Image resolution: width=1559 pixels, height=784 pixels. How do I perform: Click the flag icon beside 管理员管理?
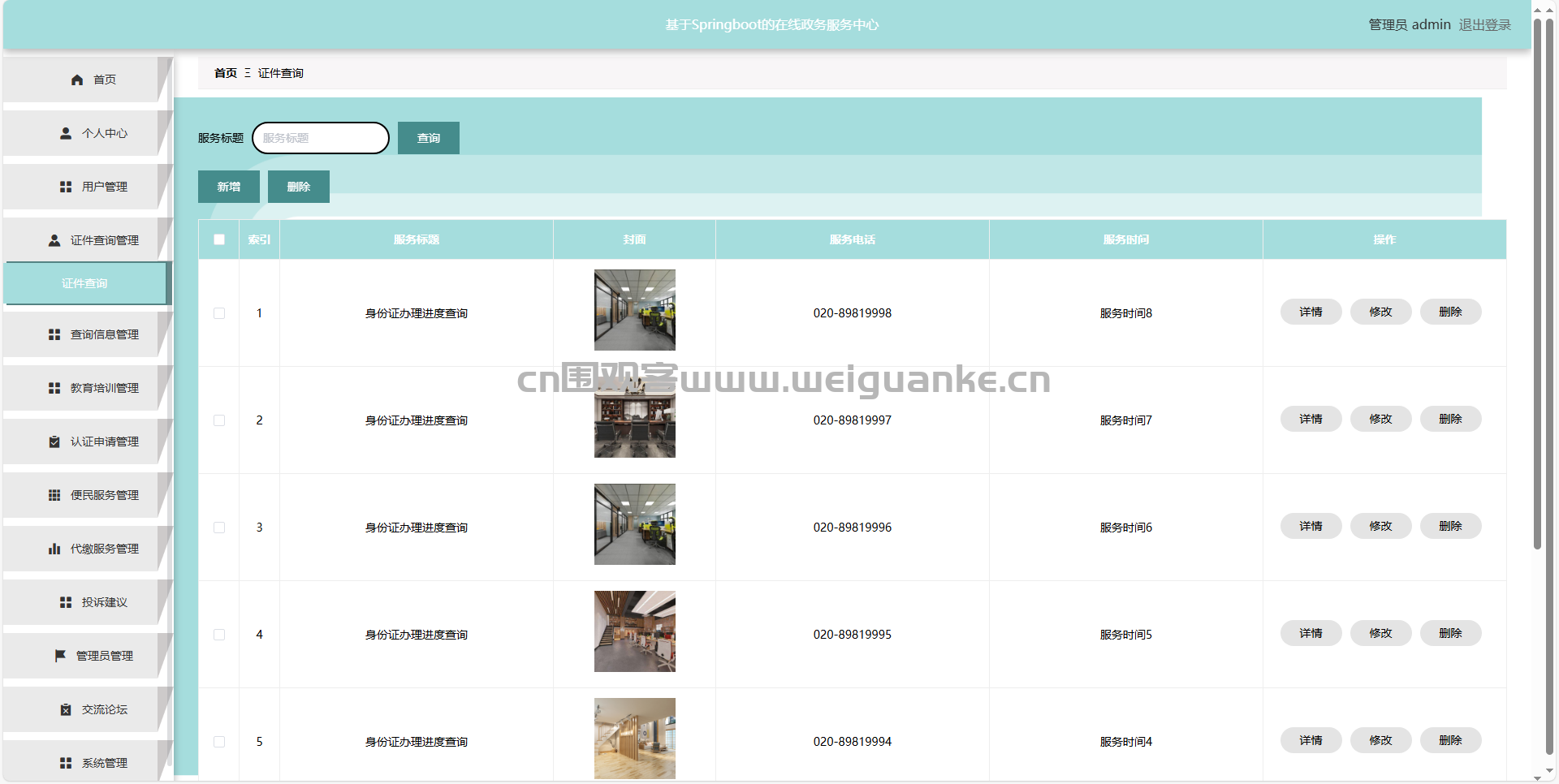60,656
